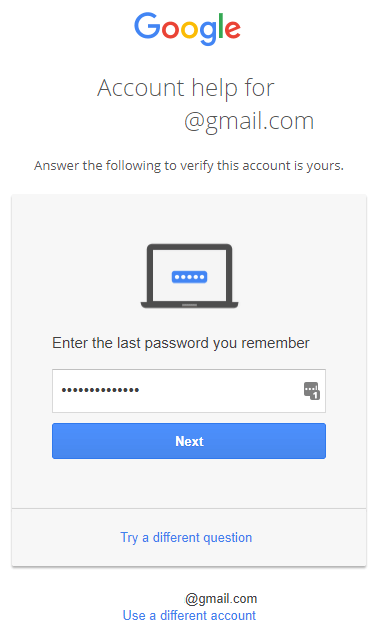Click the laptop illustration

click(189, 276)
